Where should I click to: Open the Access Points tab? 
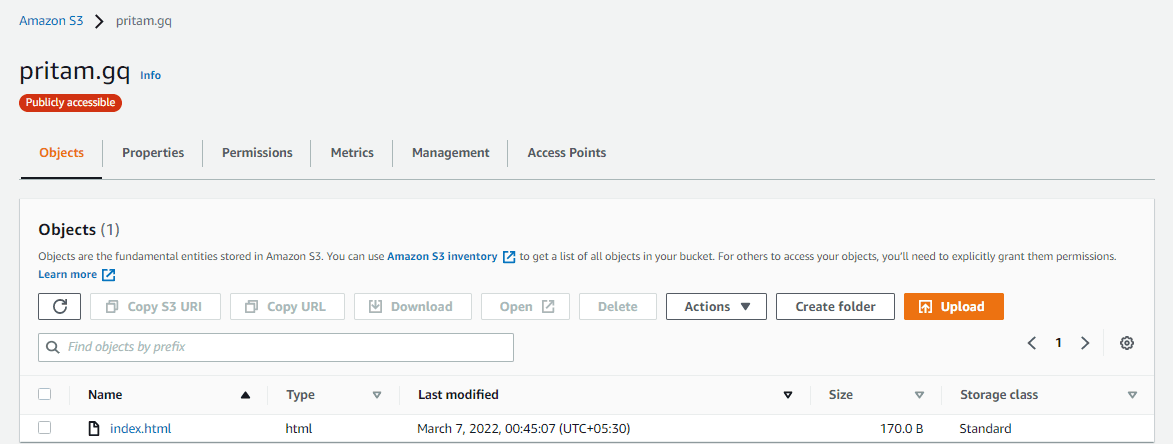click(x=567, y=152)
